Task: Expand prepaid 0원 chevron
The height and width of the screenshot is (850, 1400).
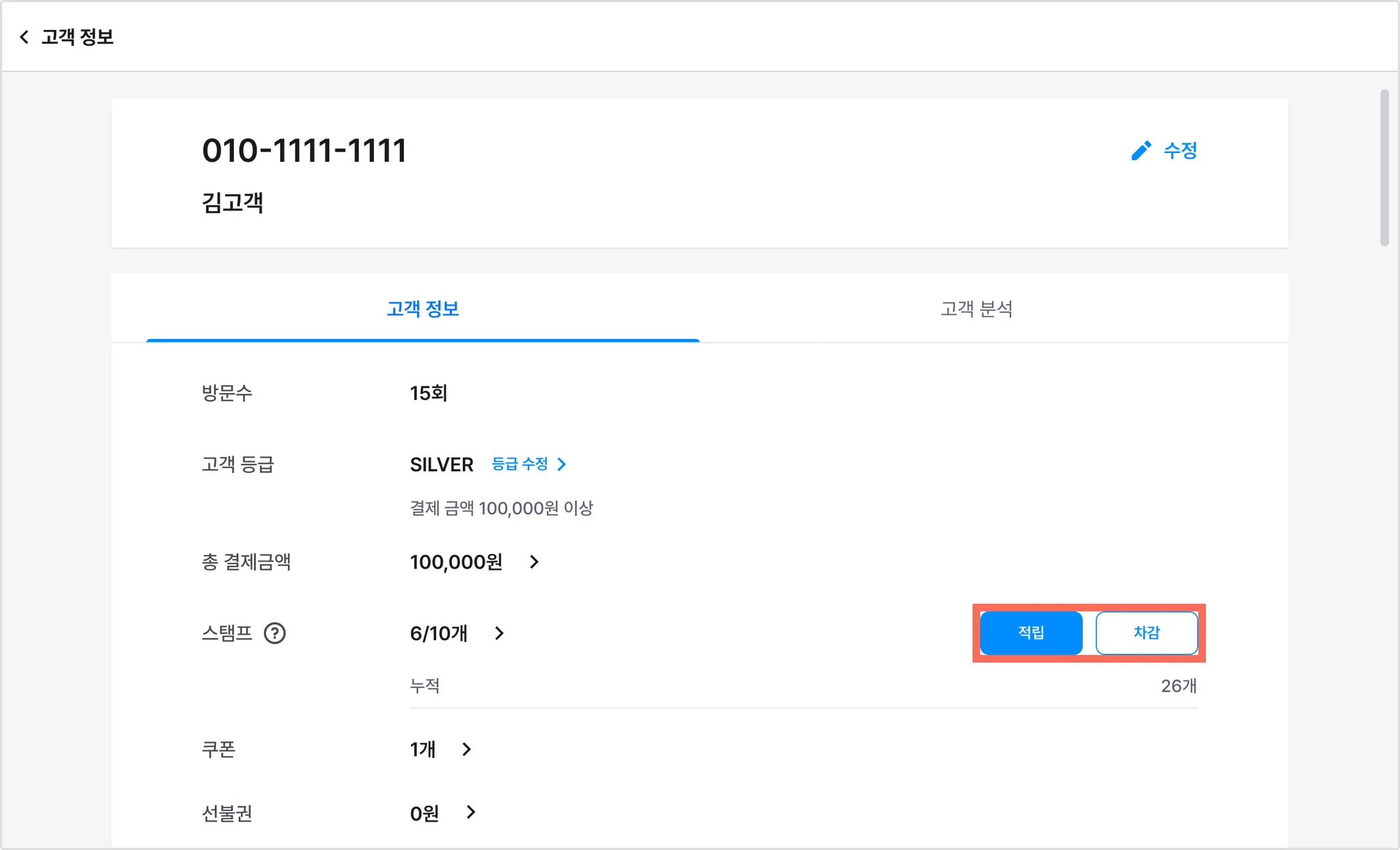Action: 470,812
